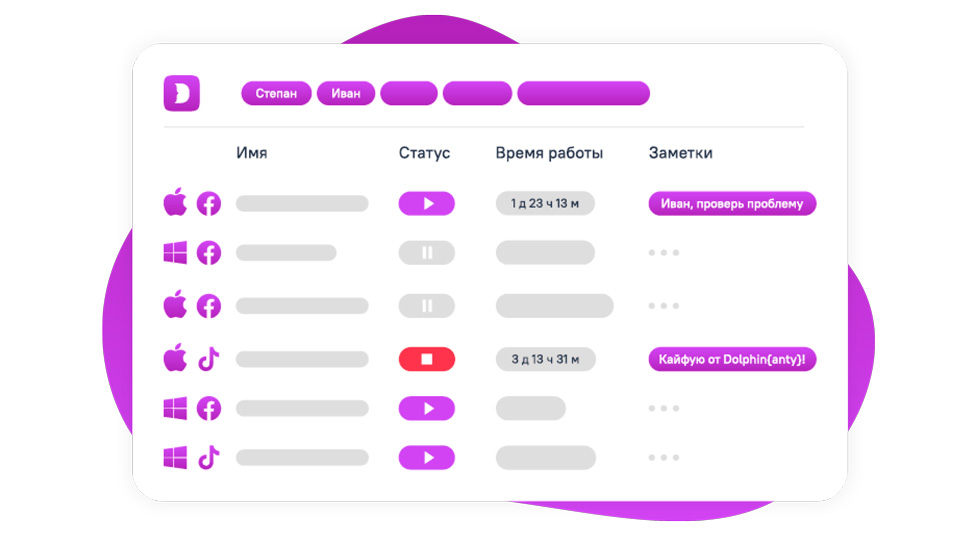Click the TikTok icon in last row
Viewport: 979px width, 544px height.
coord(209,457)
